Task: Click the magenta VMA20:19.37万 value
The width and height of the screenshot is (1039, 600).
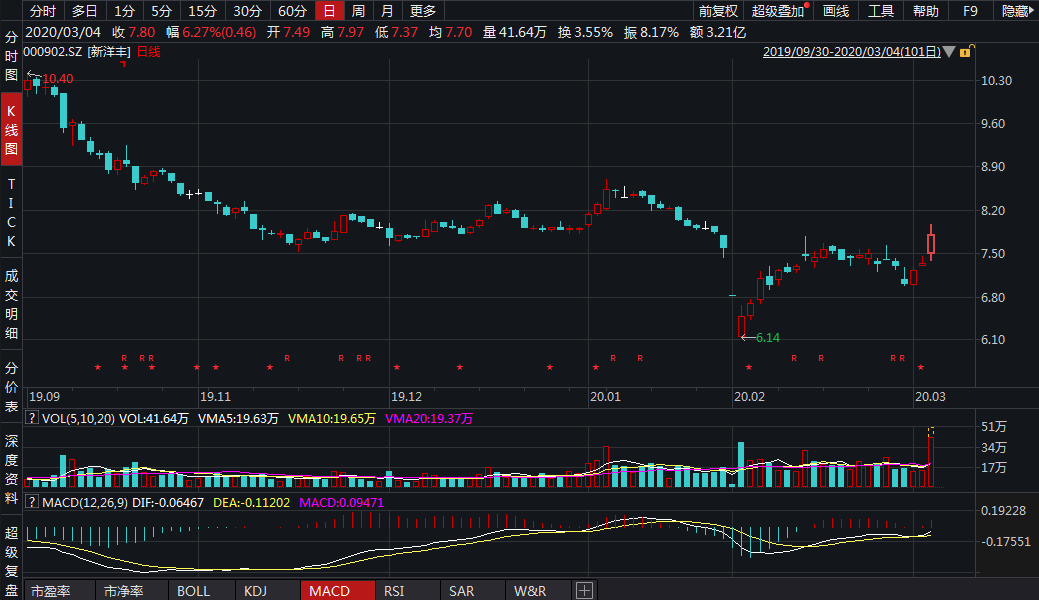Action: coord(429,418)
